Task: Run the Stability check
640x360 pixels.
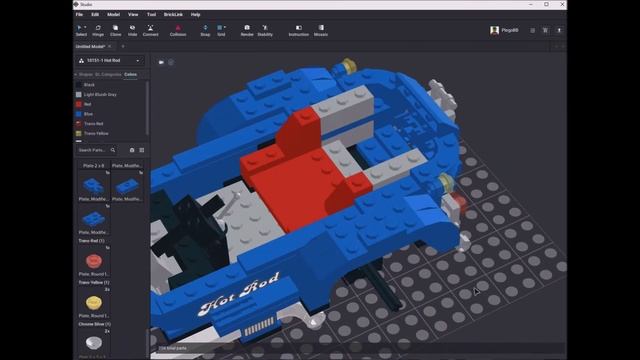Action: (x=265, y=31)
